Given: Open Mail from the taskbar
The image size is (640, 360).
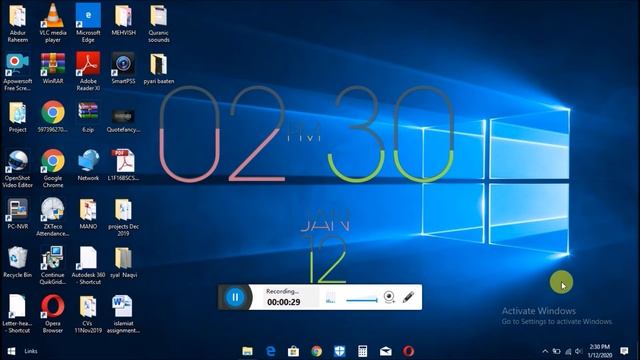Looking at the screenshot, I should (385, 351).
